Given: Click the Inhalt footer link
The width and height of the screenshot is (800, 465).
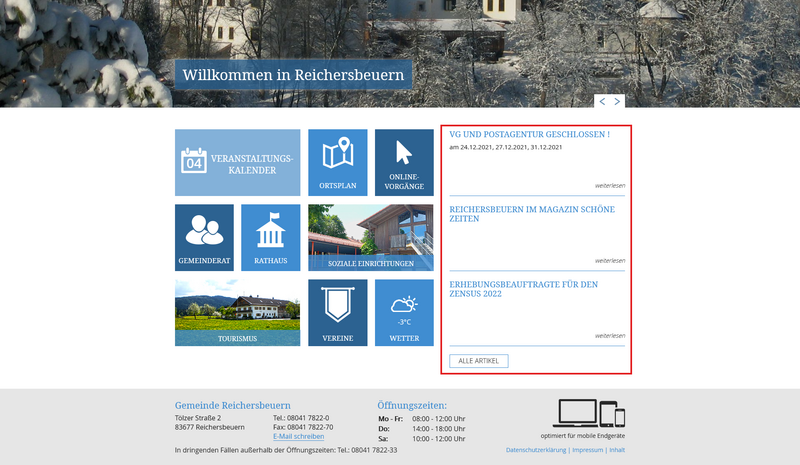Looking at the screenshot, I should 617,450.
